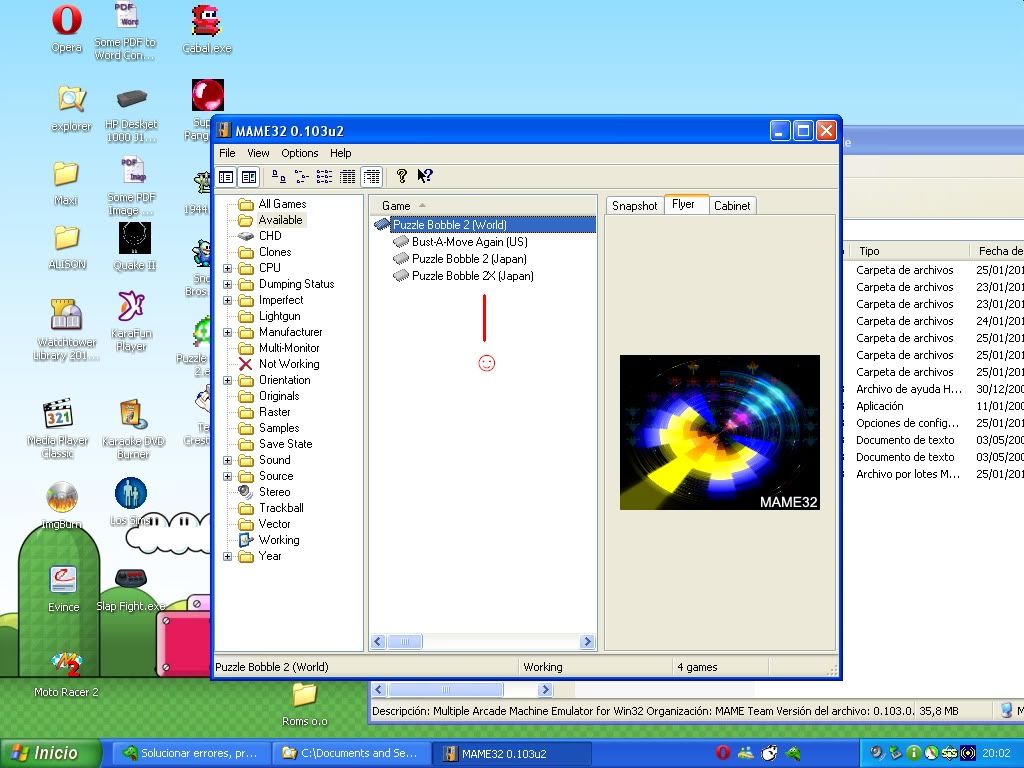The width and height of the screenshot is (1024, 768).
Task: Expand the Orientation folder node
Action: coord(227,380)
